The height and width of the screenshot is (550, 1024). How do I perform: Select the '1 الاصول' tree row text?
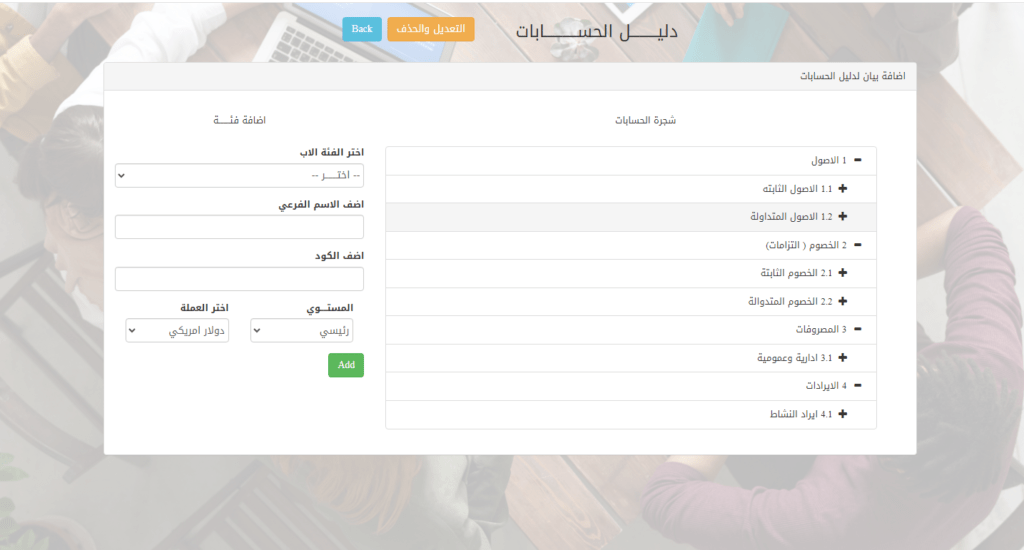[x=829, y=160]
